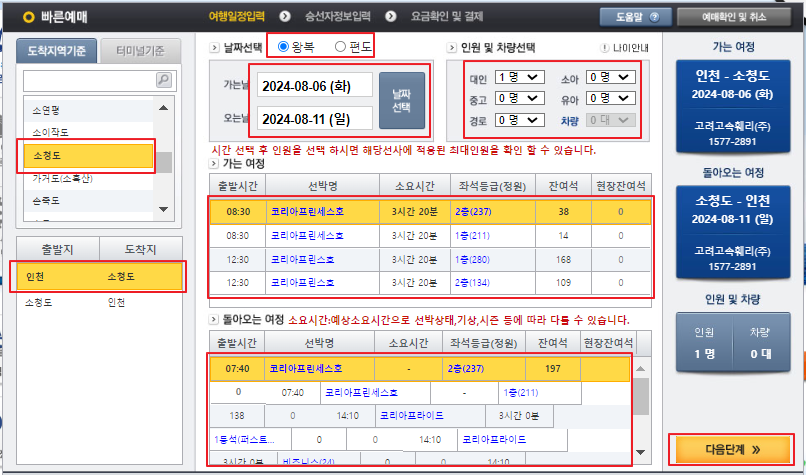Switch to the 도착지역기준 tab
The width and height of the screenshot is (806, 475).
(x=56, y=51)
